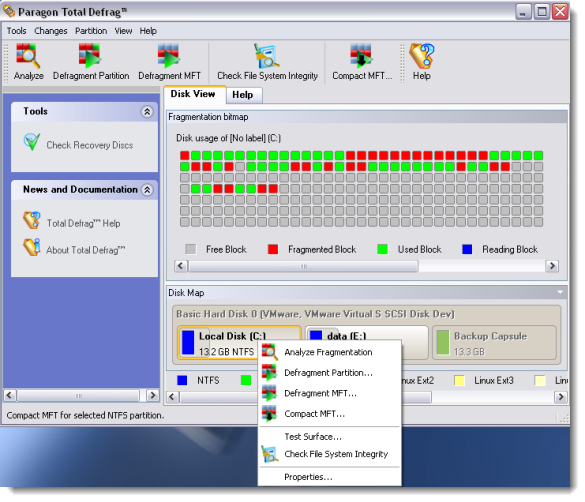Click the Basic Hard Disk 0 label
The height and width of the screenshot is (502, 585).
tap(315, 314)
